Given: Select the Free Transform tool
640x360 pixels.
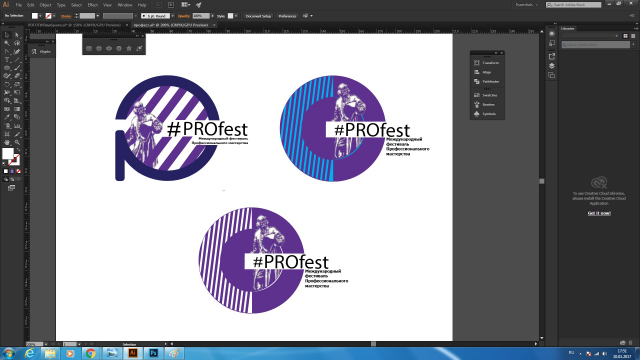Looking at the screenshot, I should click(x=17, y=92).
